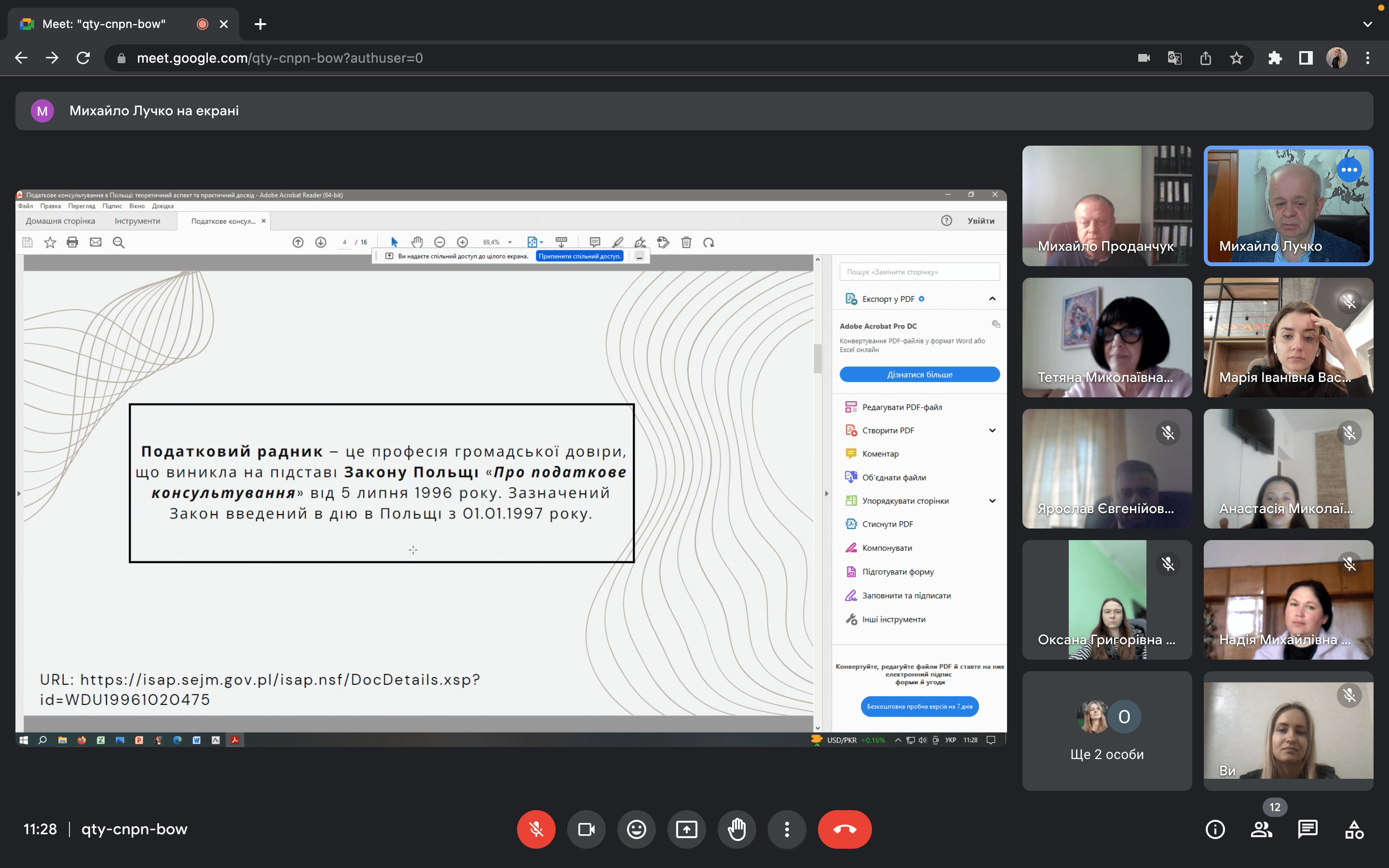This screenshot has width=1389, height=868.
Task: Show the participants list icon
Action: coord(1262,829)
